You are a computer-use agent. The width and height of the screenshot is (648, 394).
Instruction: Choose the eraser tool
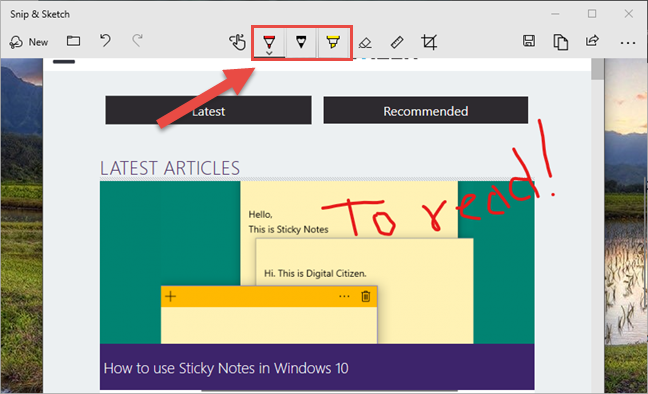pos(365,43)
